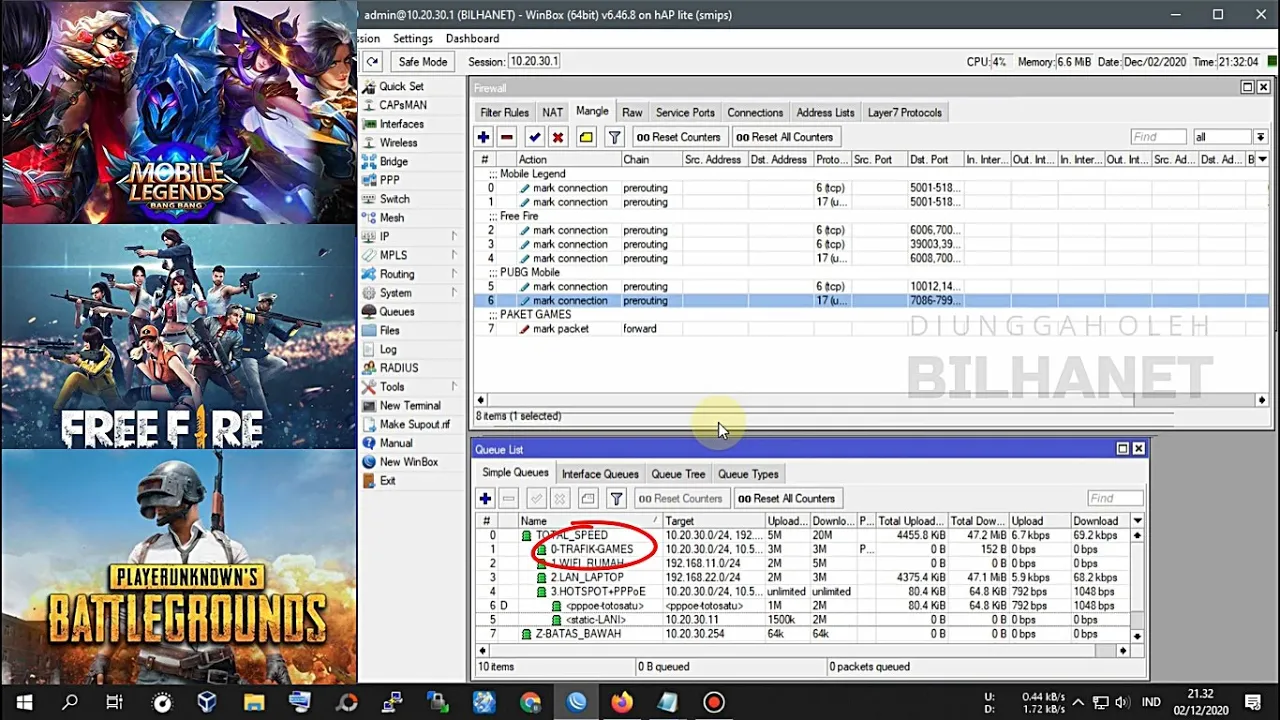
Task: Expand MPLS submenu in sidebar
Action: [x=454, y=255]
